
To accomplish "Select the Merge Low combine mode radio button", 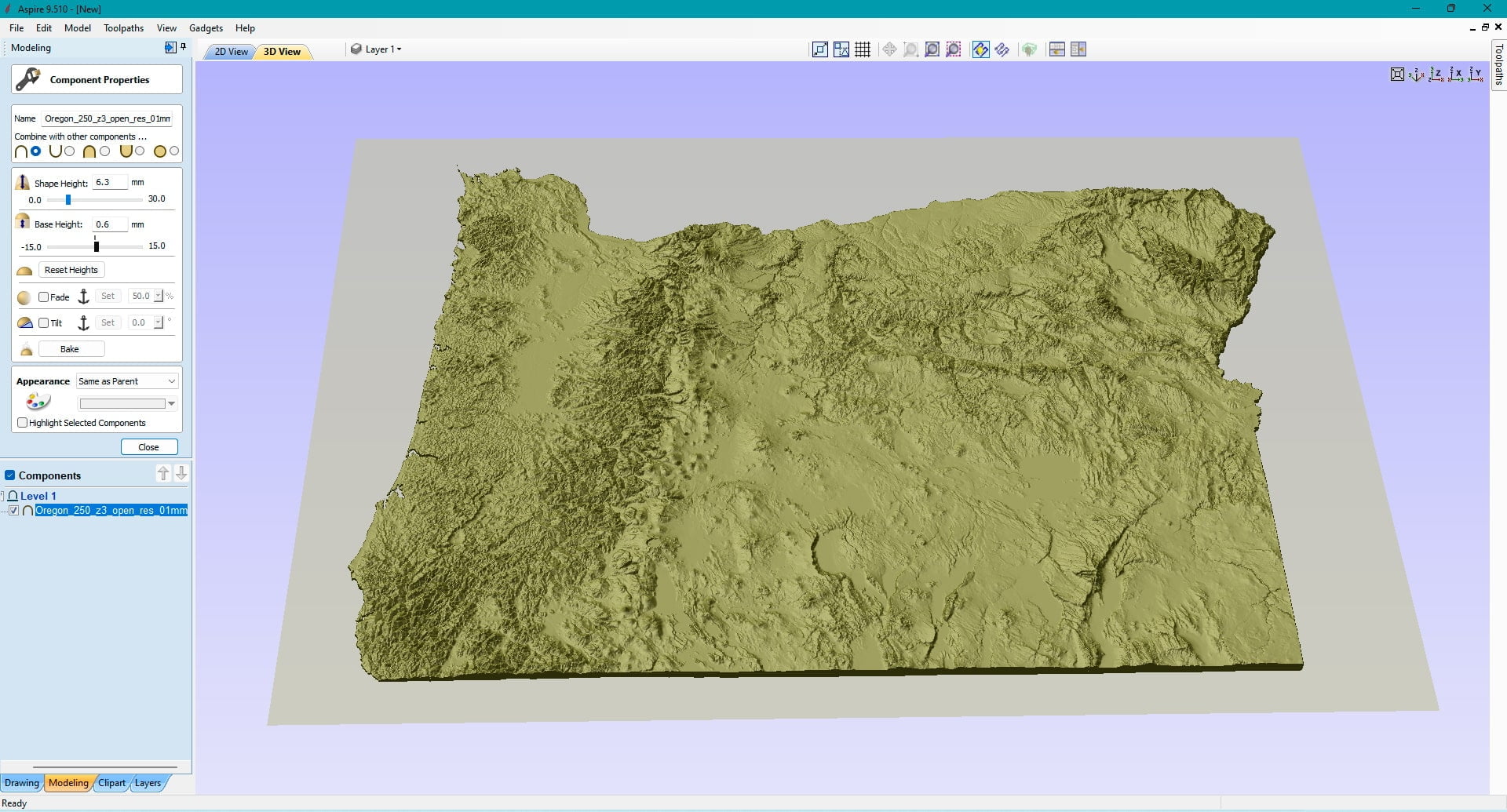I will click(x=140, y=151).
